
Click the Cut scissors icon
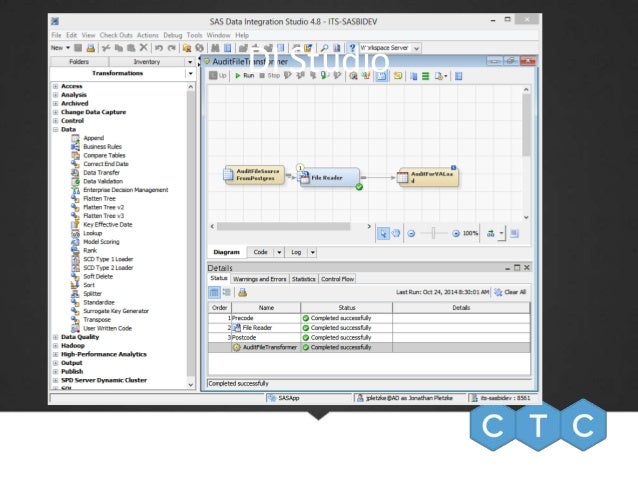[x=106, y=48]
